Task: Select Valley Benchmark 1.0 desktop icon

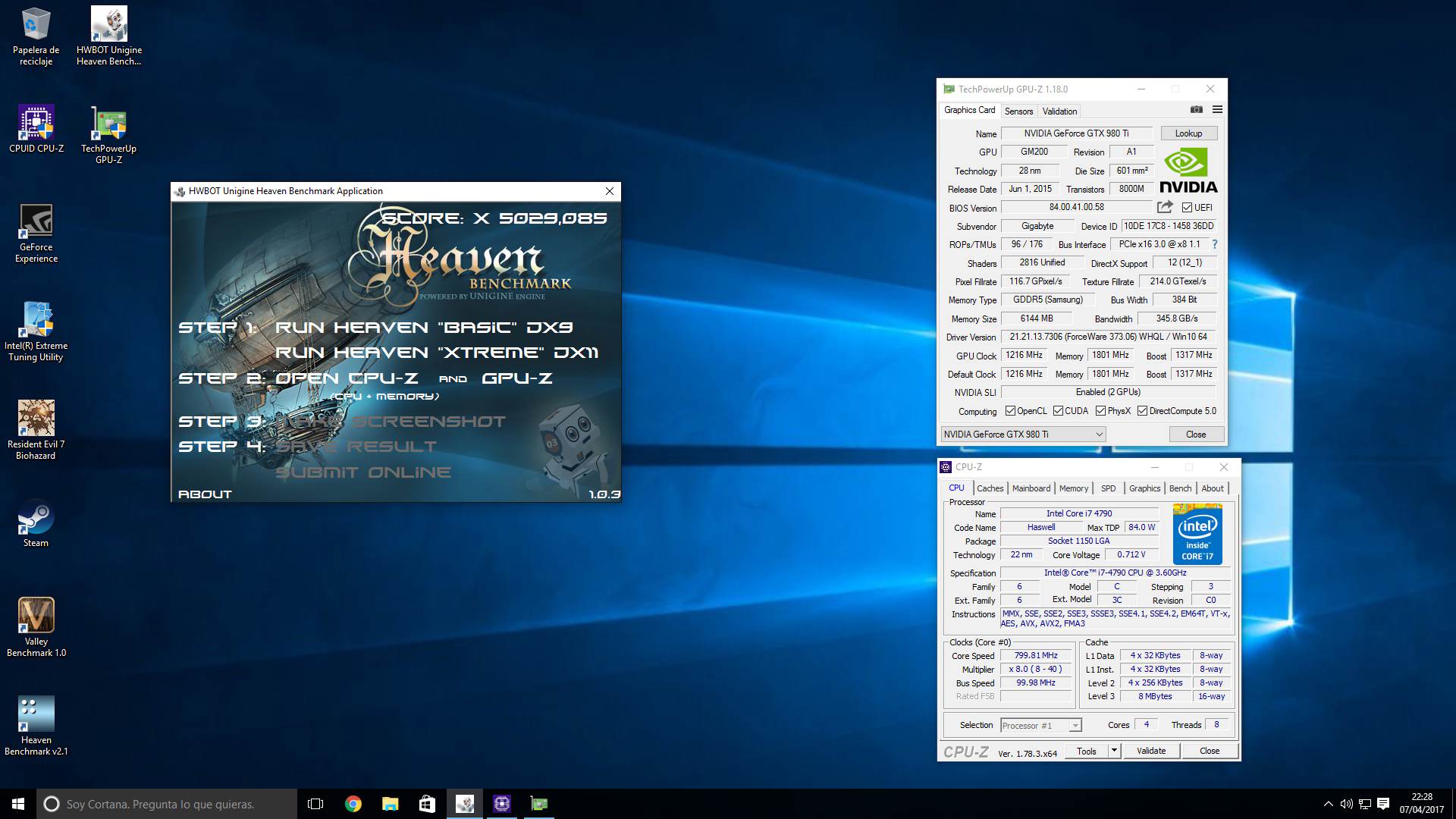Action: click(36, 627)
